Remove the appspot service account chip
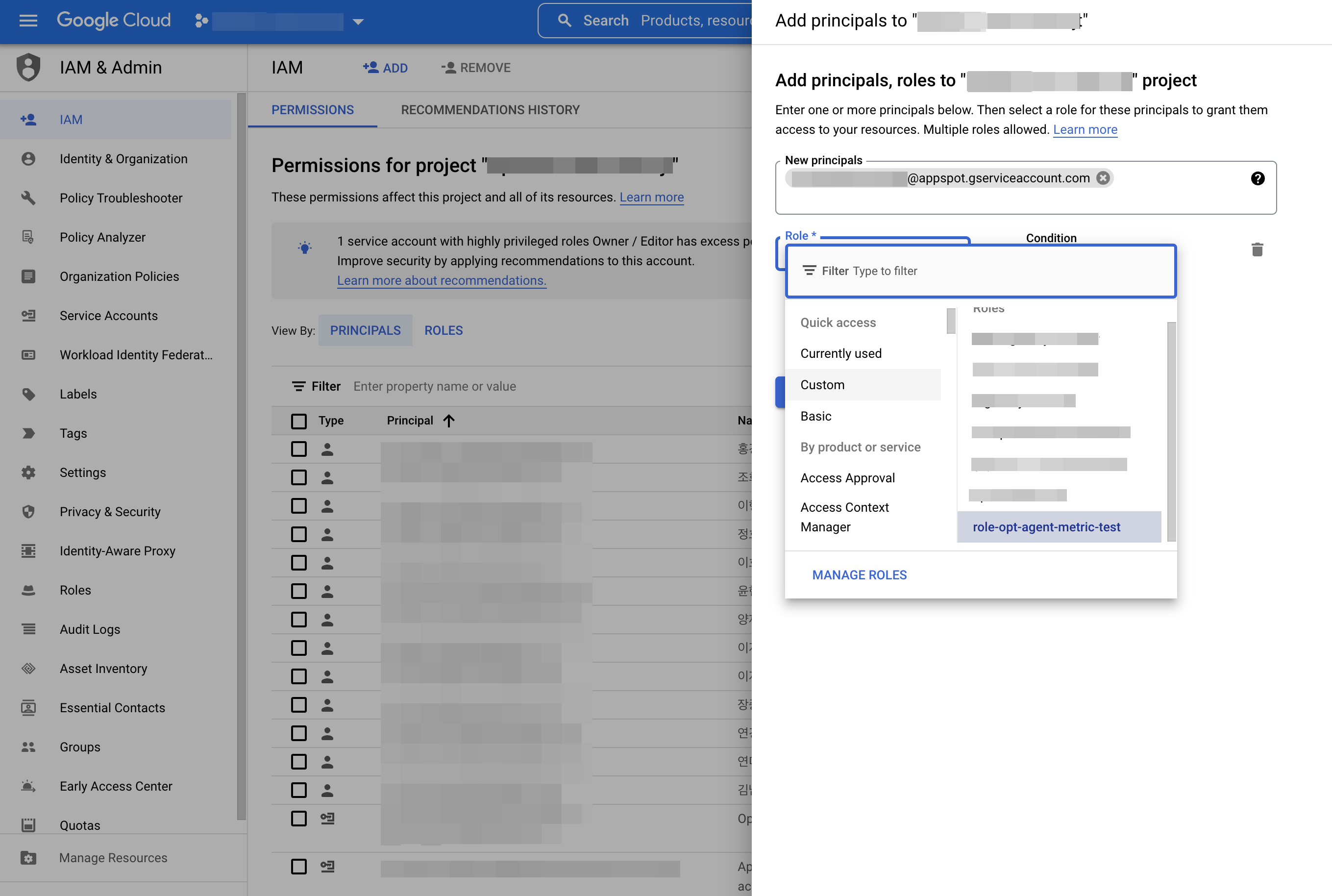 point(1103,178)
